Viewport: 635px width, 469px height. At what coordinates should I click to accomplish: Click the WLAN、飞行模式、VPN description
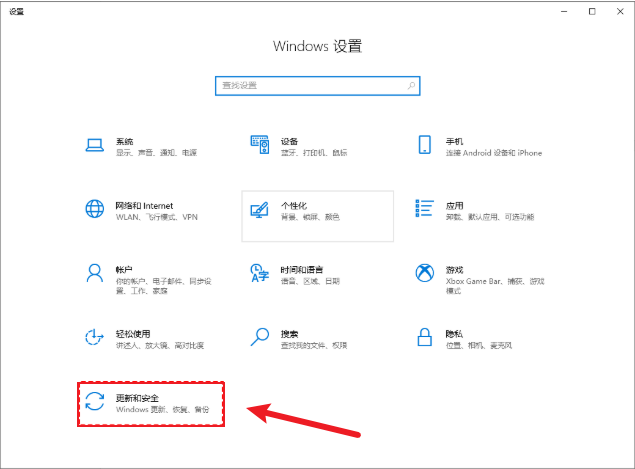pos(157,217)
